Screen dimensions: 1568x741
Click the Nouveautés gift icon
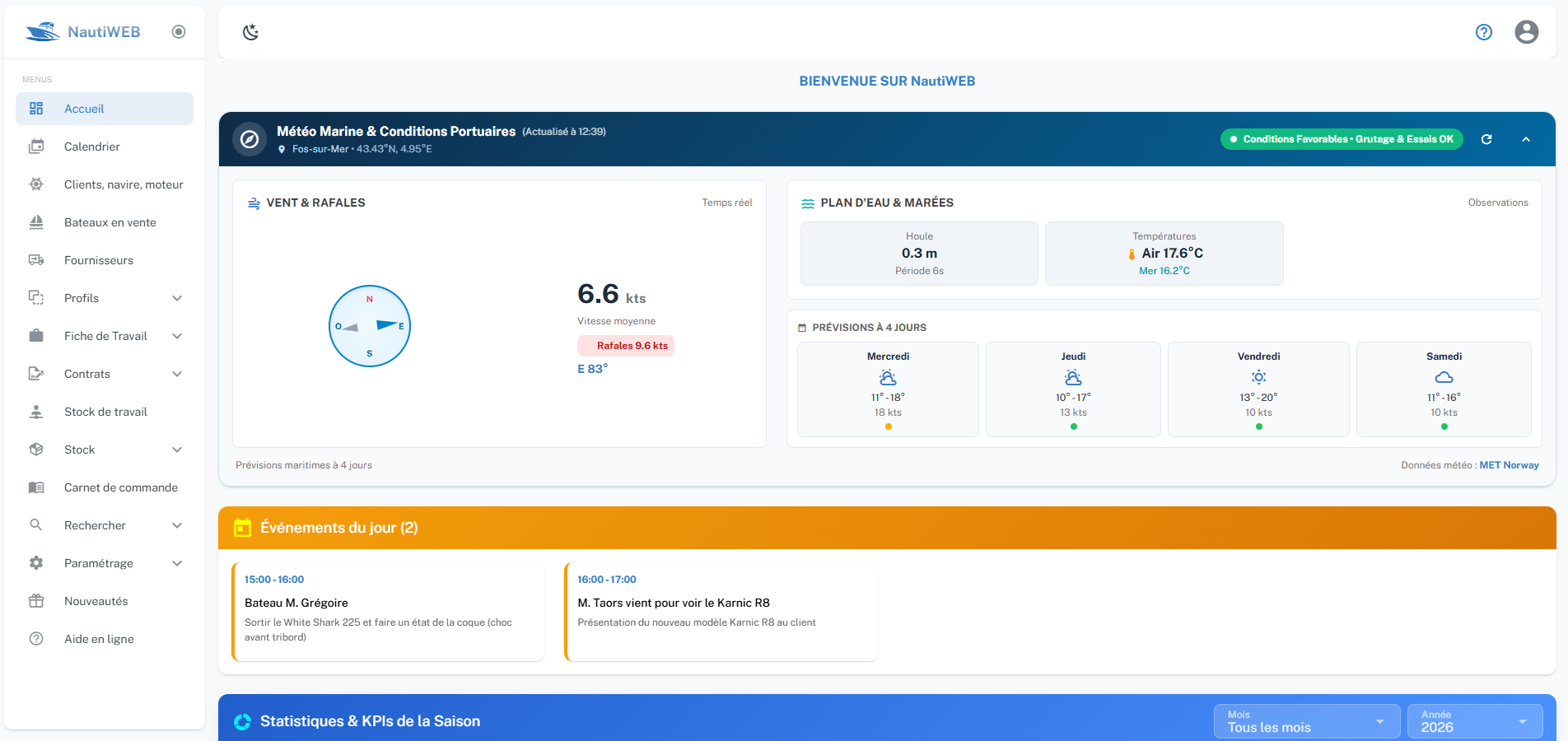point(36,601)
